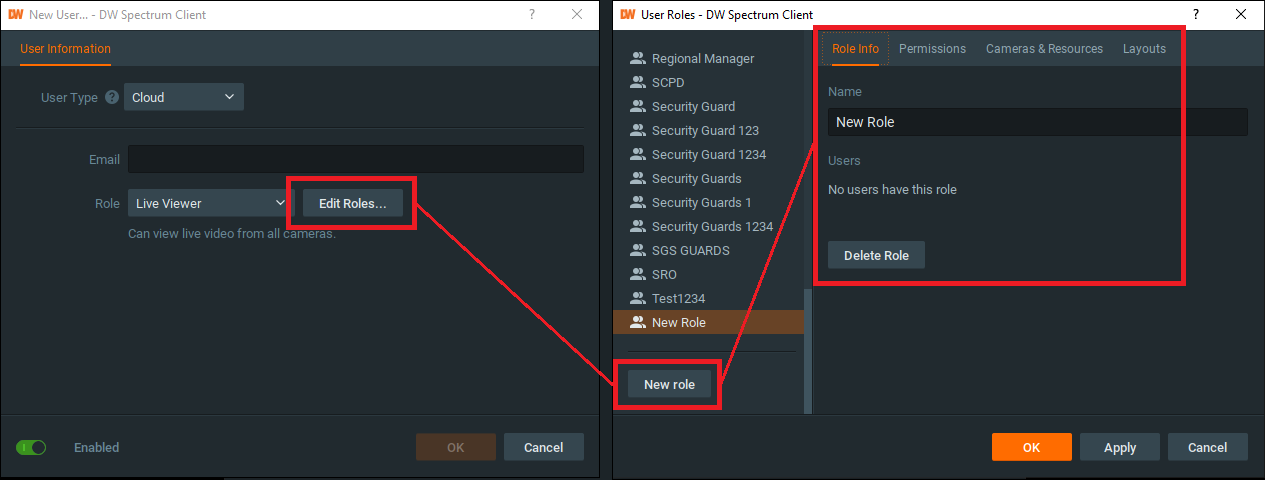The width and height of the screenshot is (1265, 480).
Task: Go to the Layouts tab
Action: (x=1144, y=49)
